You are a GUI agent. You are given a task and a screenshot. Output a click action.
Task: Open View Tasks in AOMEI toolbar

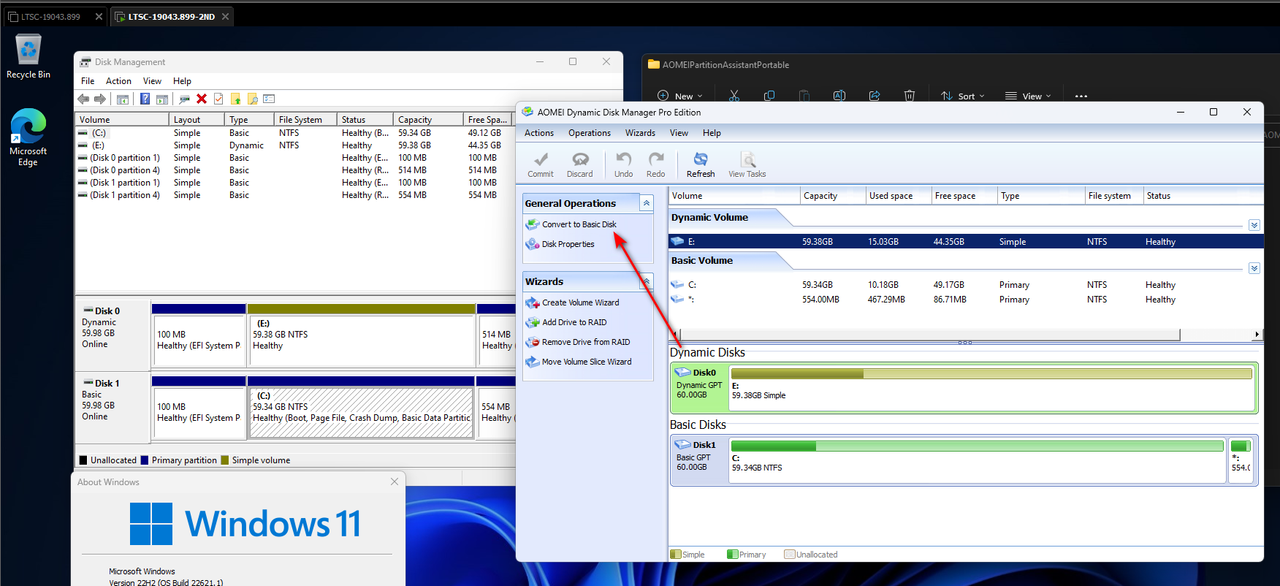747,165
